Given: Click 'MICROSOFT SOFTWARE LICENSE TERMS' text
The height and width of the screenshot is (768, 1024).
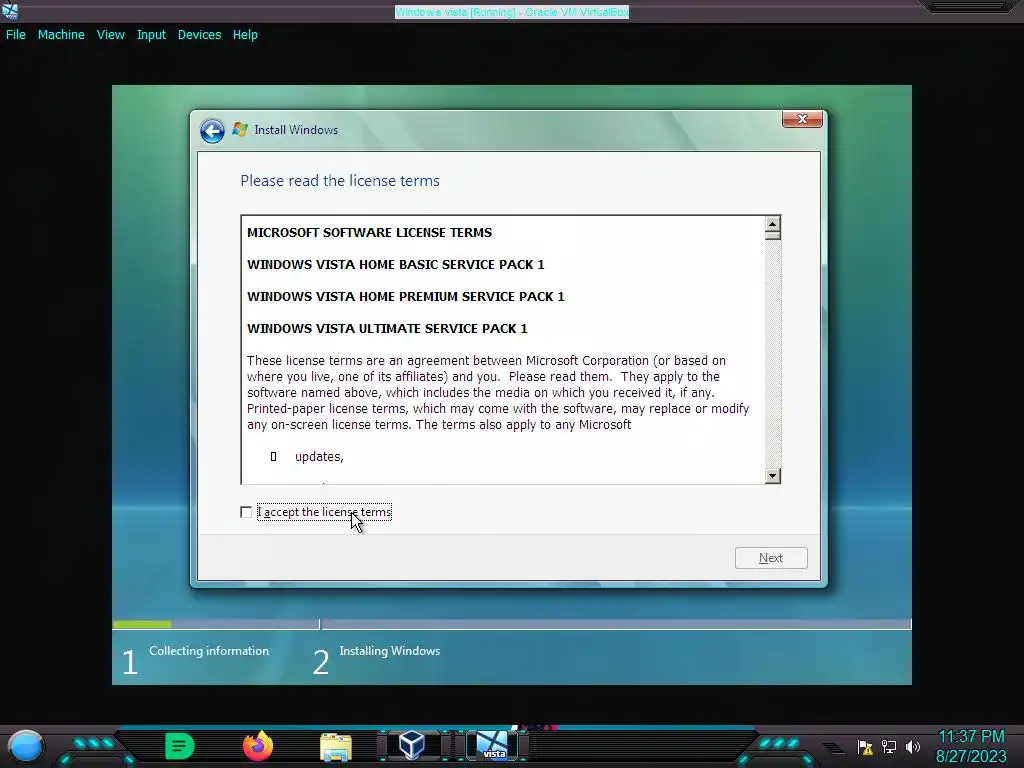Looking at the screenshot, I should click(x=370, y=232).
